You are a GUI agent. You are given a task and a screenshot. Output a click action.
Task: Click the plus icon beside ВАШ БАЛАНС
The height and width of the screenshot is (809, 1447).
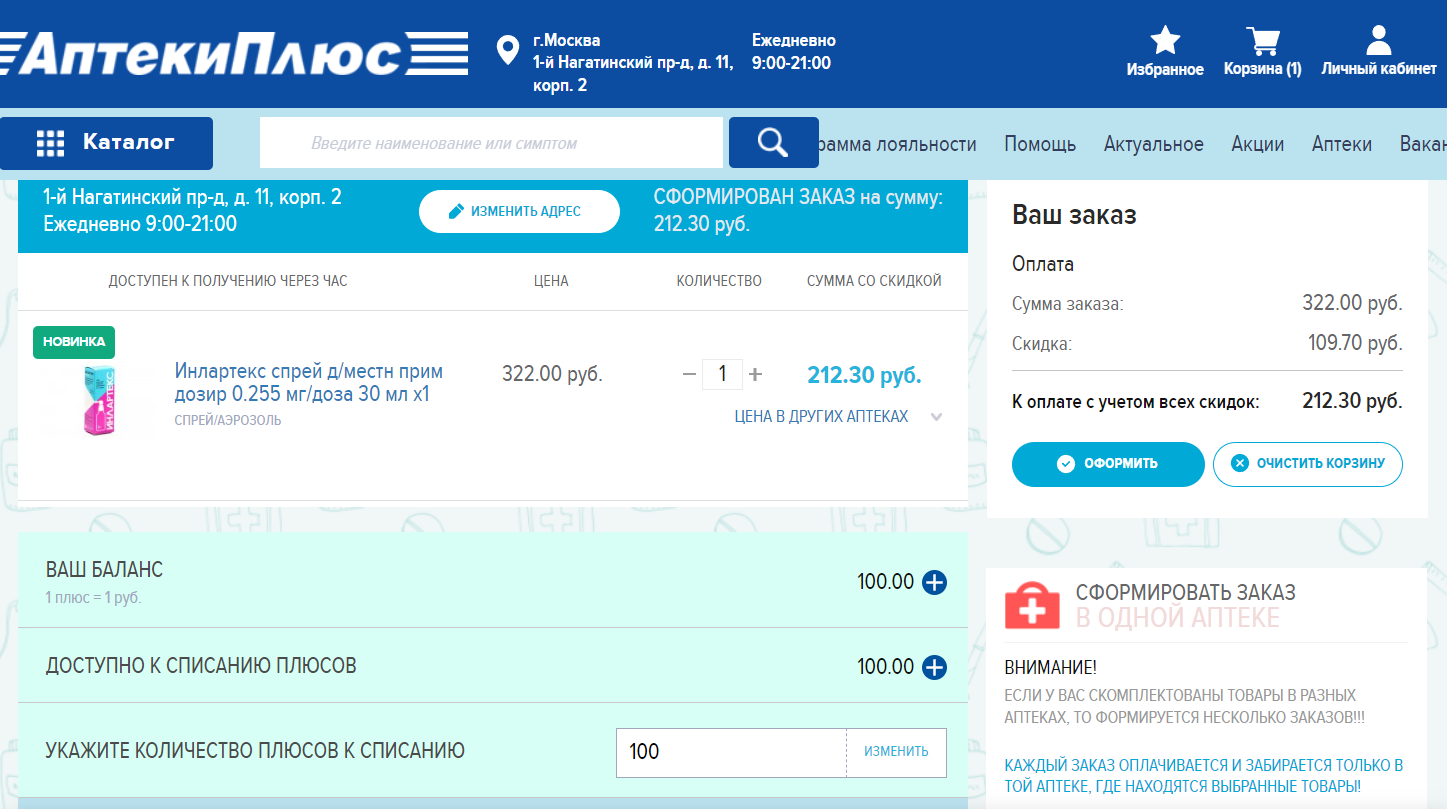pos(934,582)
